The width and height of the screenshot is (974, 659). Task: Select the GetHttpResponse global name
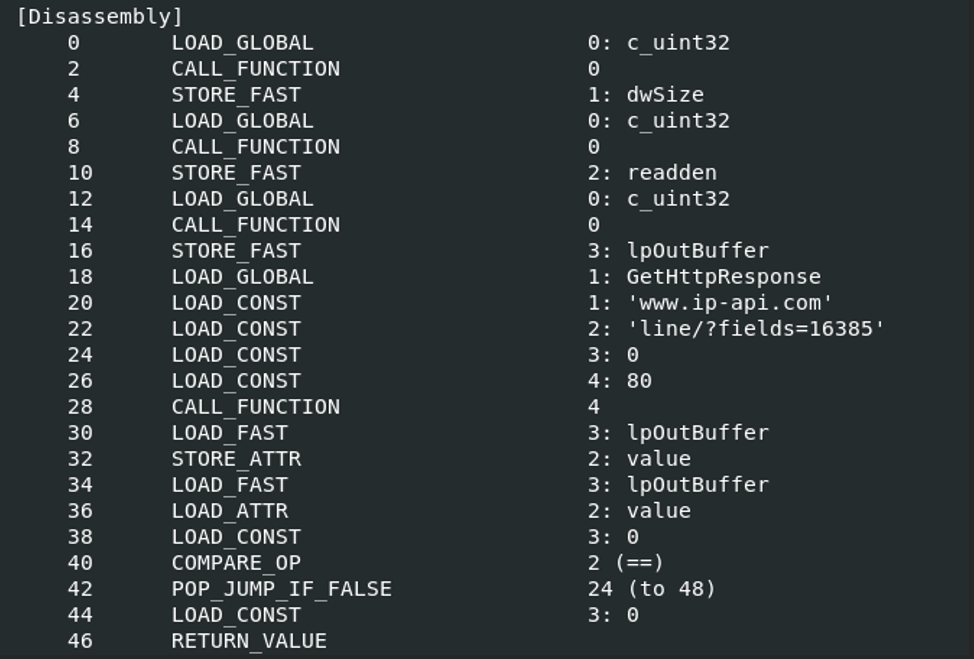(724, 276)
